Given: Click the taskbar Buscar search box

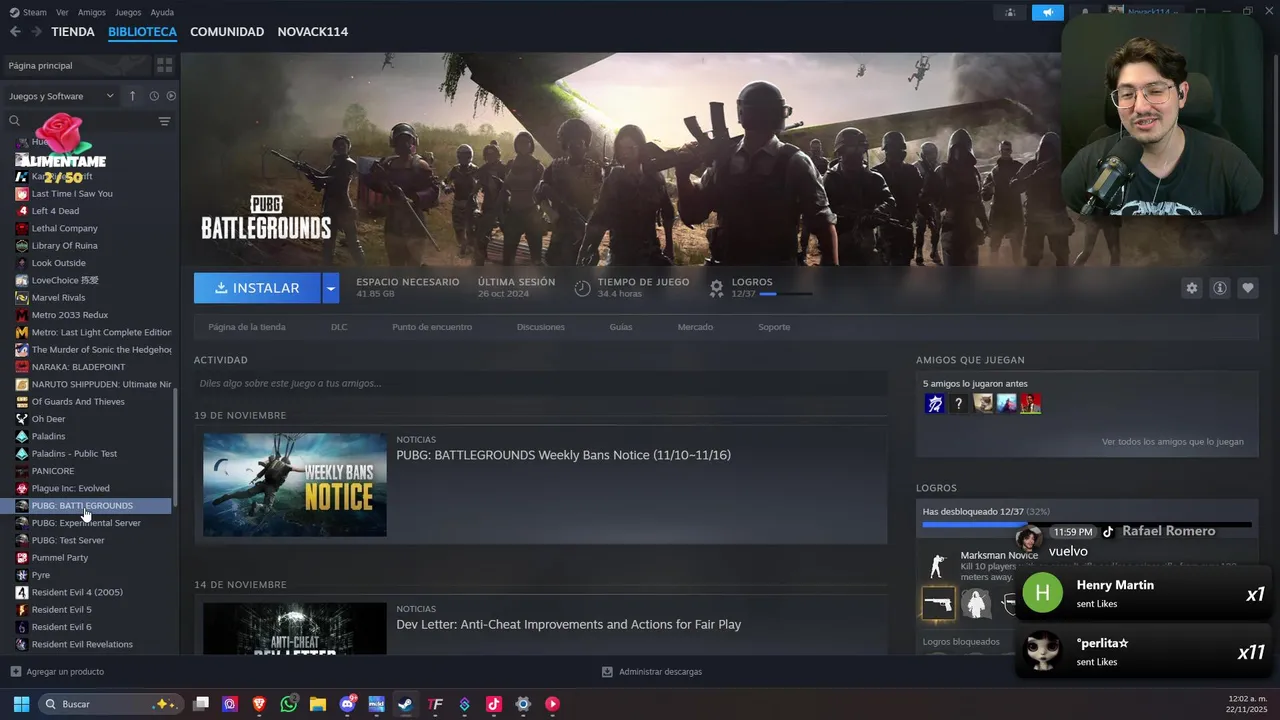Looking at the screenshot, I should coord(111,704).
